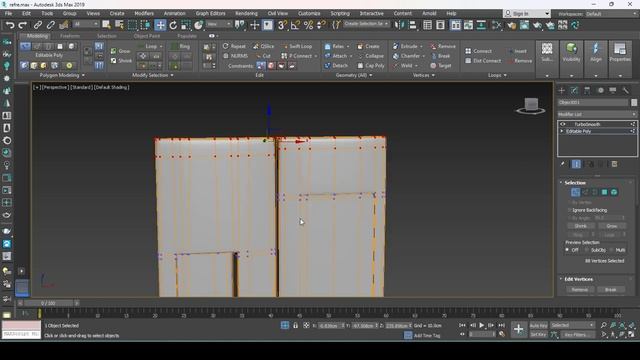Activate the Select and Rotate tool
The width and height of the screenshot is (640, 360).
tap(173, 25)
